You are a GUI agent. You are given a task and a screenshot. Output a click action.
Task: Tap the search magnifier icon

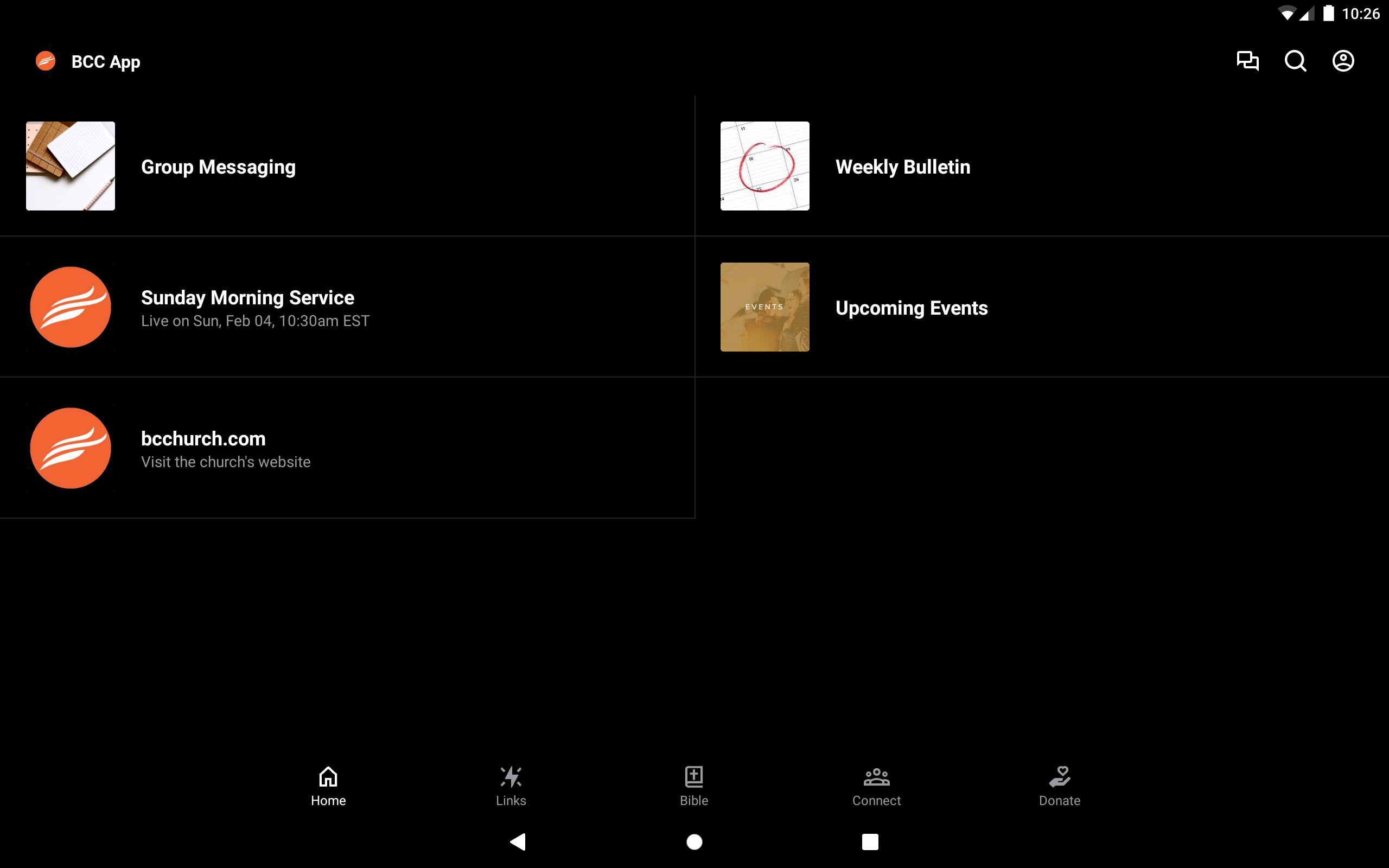[x=1295, y=61]
